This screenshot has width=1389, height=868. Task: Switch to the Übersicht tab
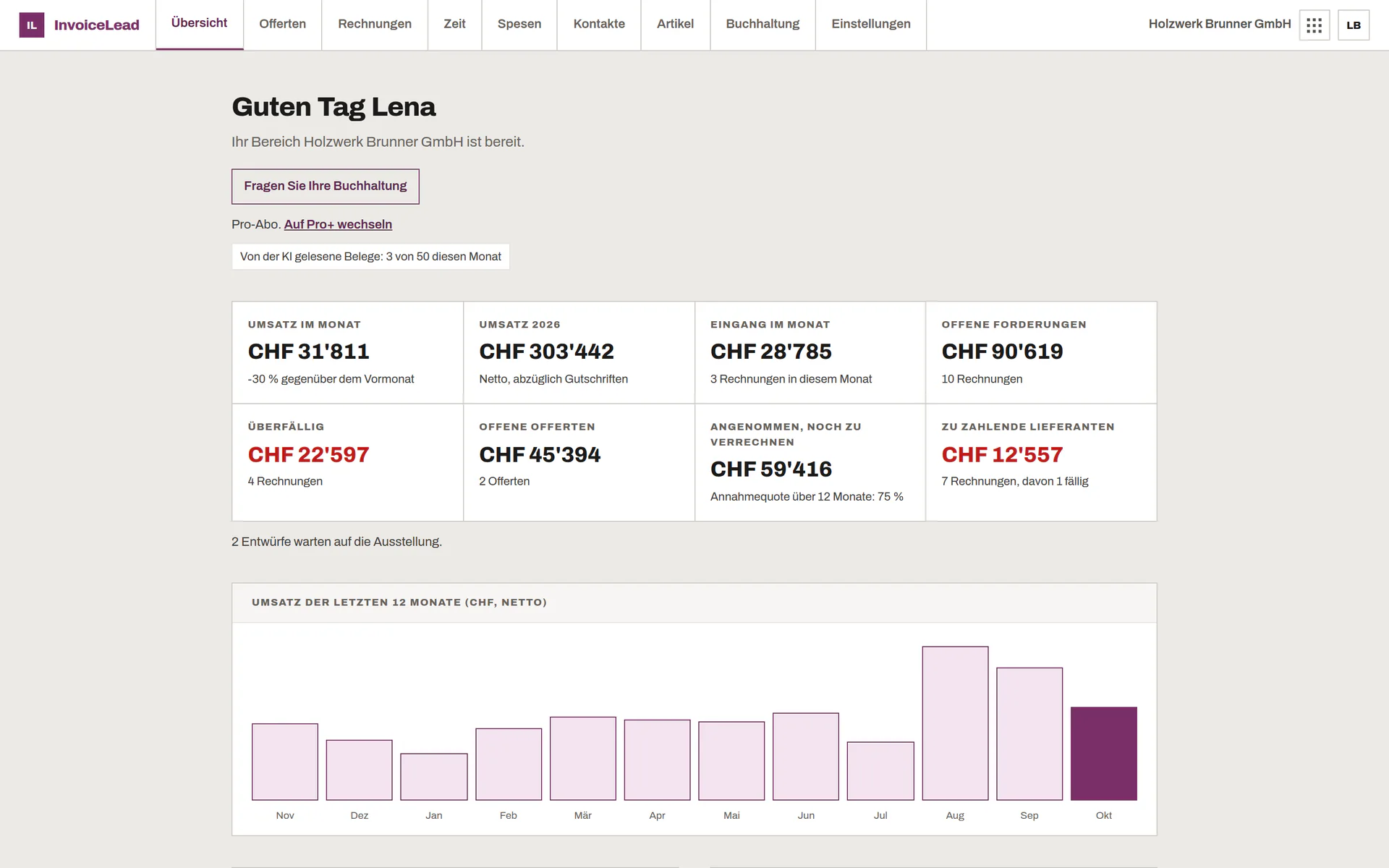(x=199, y=24)
